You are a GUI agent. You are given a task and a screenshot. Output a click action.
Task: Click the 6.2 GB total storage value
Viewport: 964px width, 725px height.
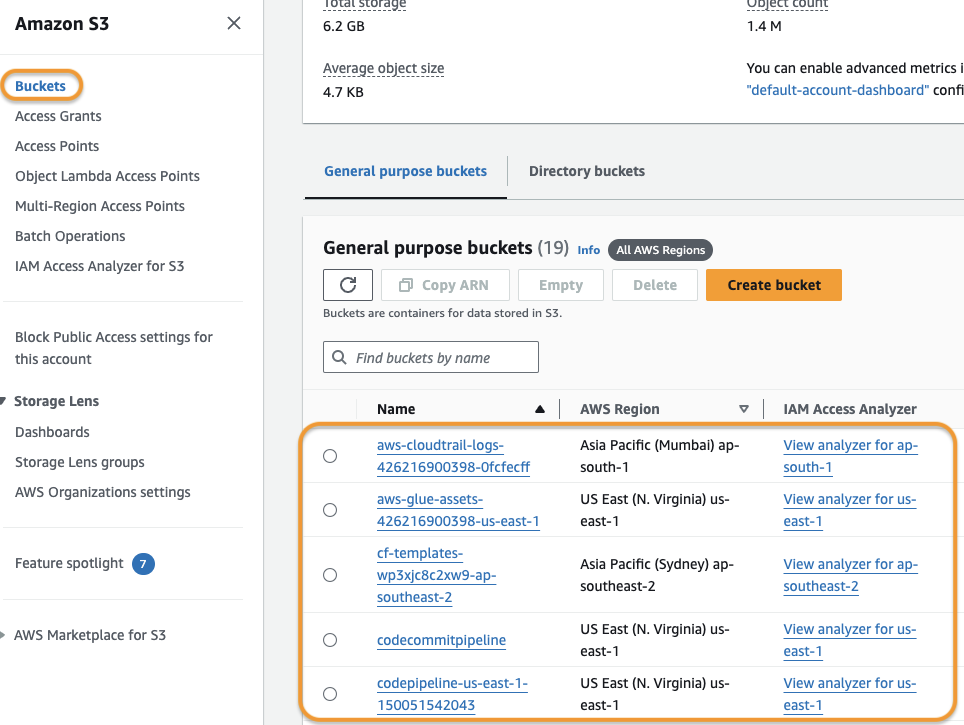click(x=344, y=26)
